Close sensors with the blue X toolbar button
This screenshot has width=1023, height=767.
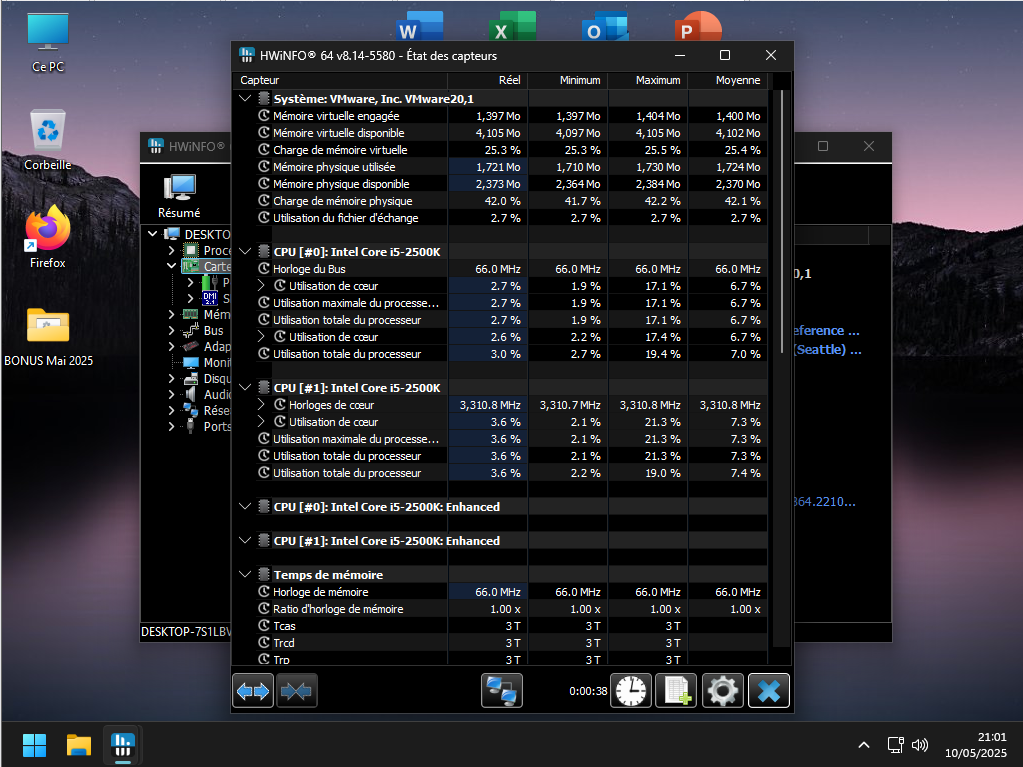click(769, 691)
